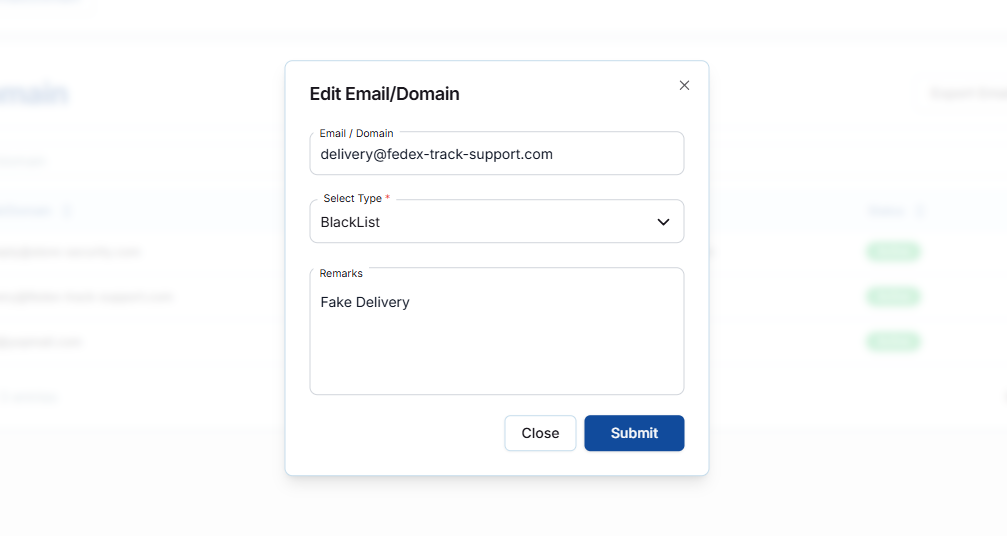Submit the email/domain edit form

coord(634,433)
